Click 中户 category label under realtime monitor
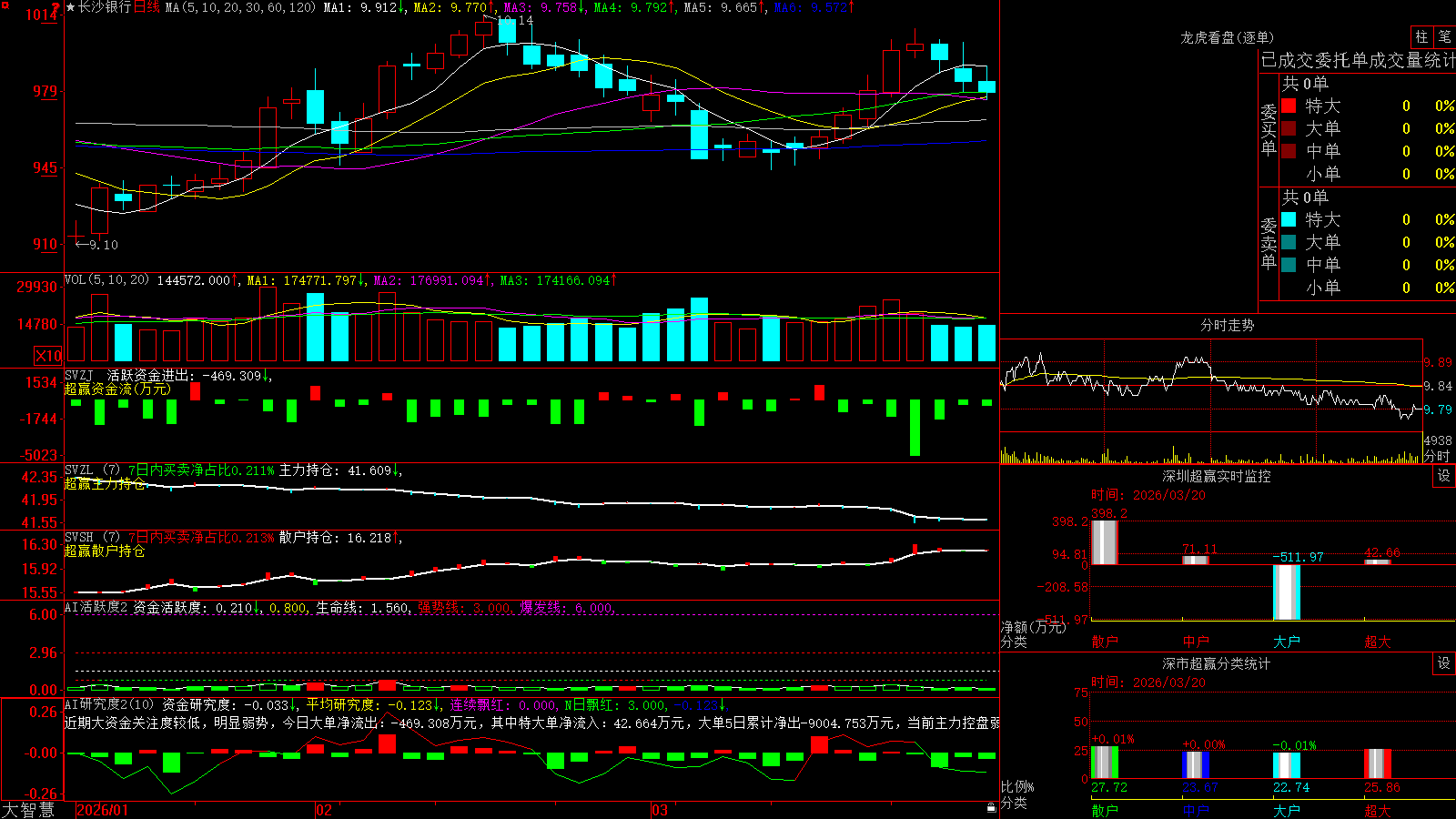The height and width of the screenshot is (819, 1456). pos(1196,642)
